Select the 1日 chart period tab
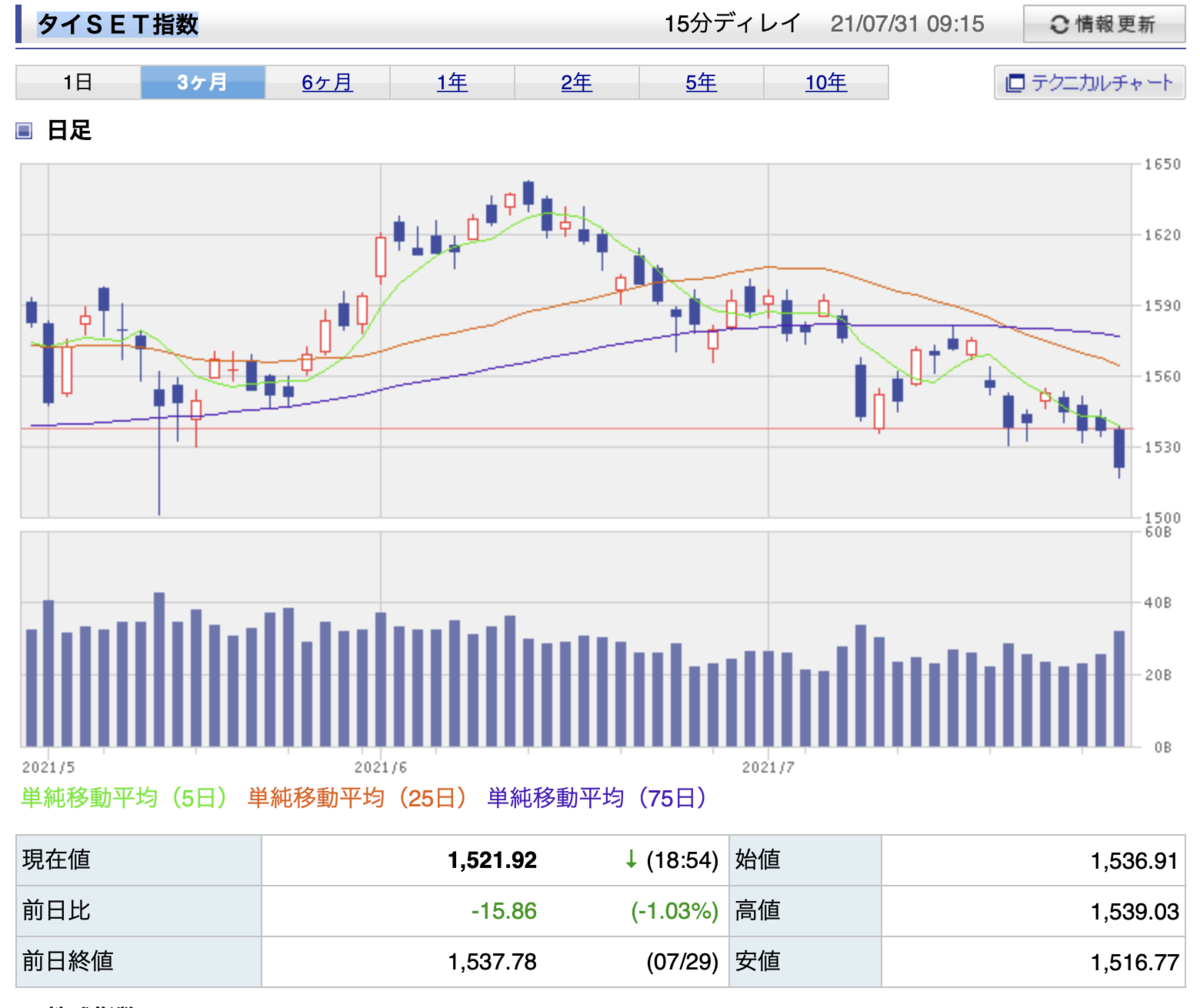Viewport: 1200px width, 1008px height. [78, 82]
